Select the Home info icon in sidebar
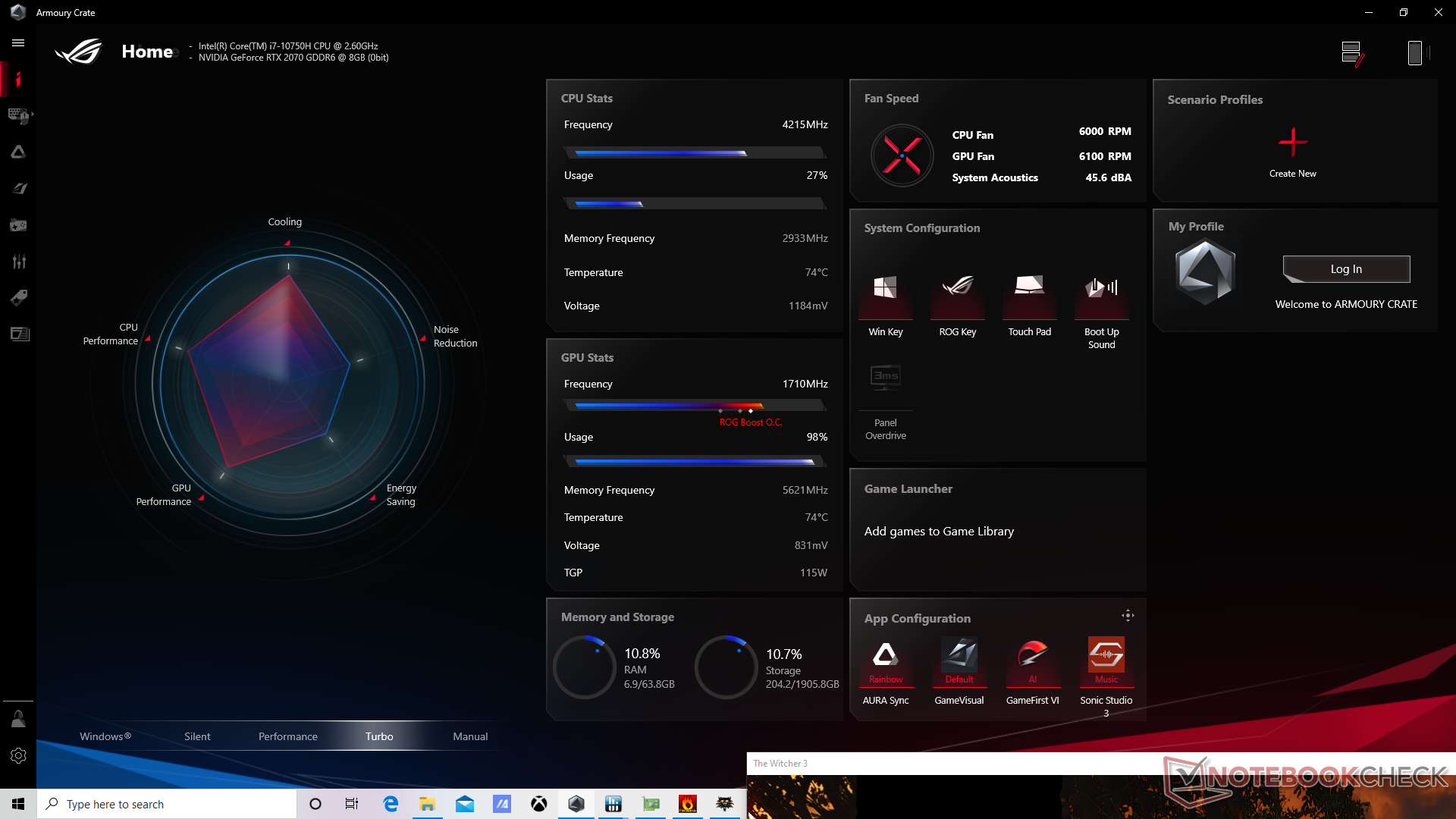This screenshot has width=1456, height=819. click(18, 79)
